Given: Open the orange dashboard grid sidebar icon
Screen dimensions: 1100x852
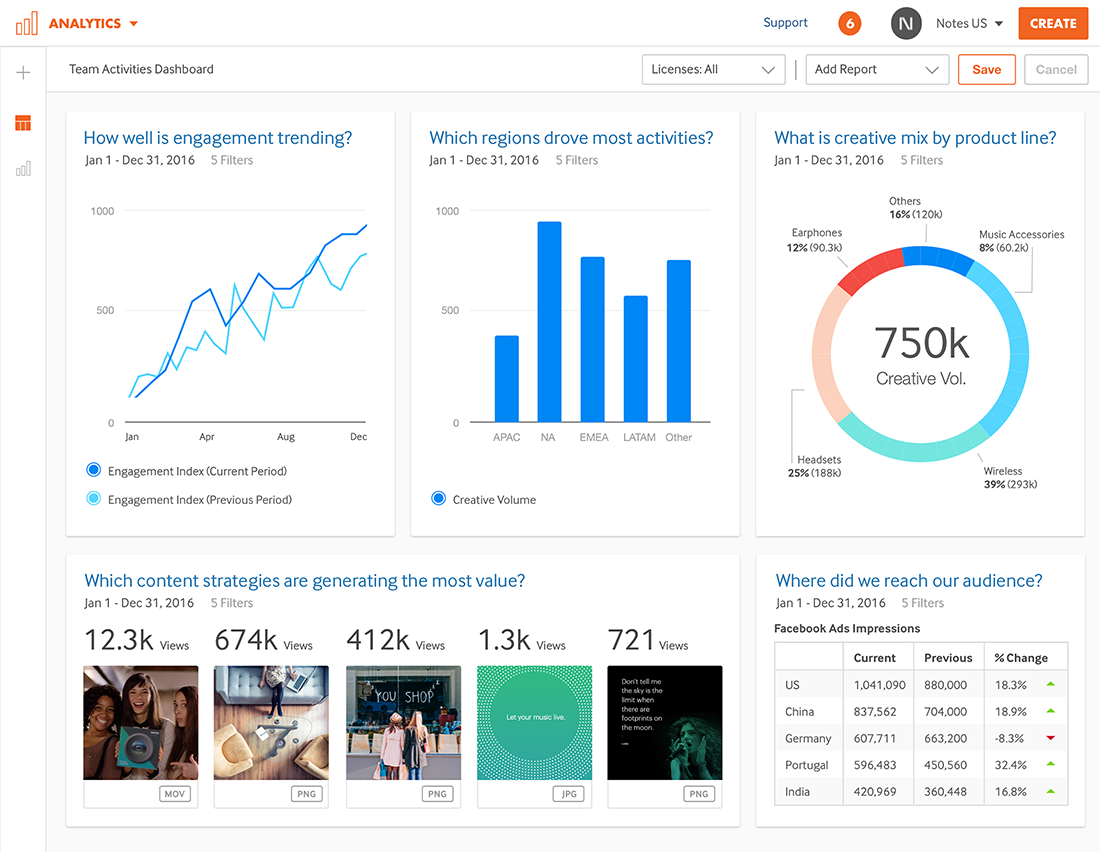Looking at the screenshot, I should pyautogui.click(x=23, y=123).
